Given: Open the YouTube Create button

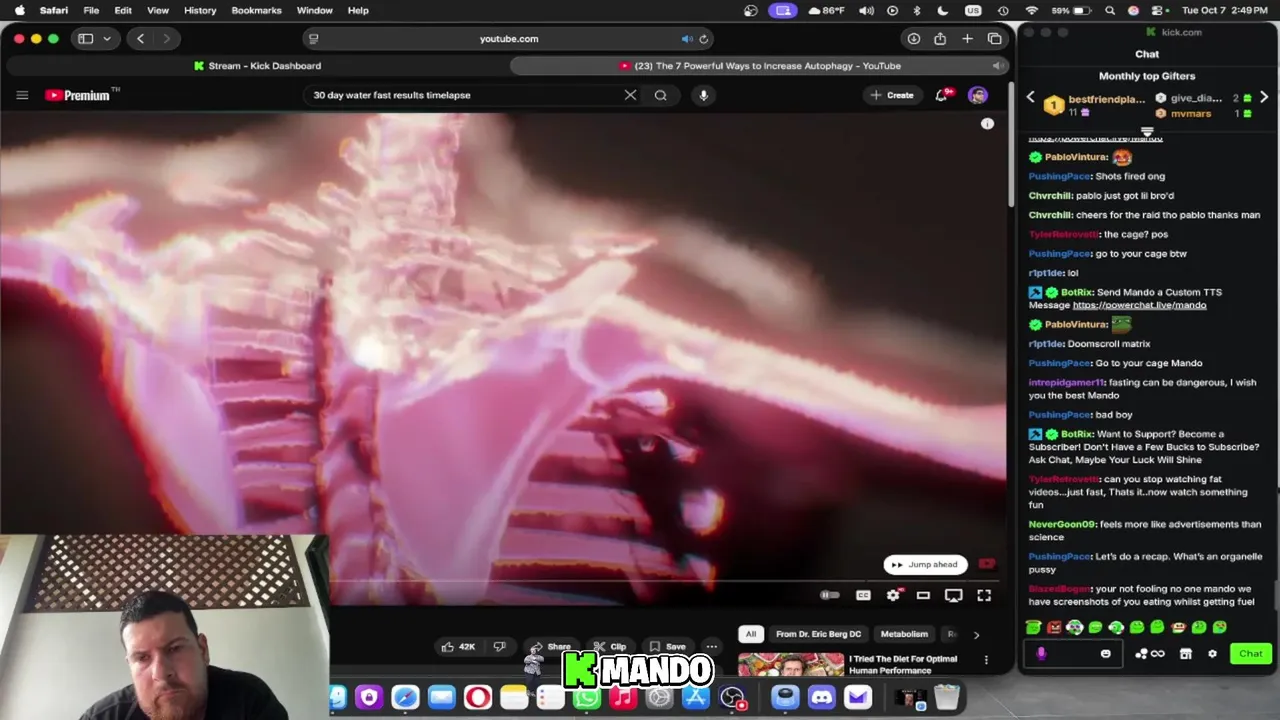Looking at the screenshot, I should [x=892, y=95].
